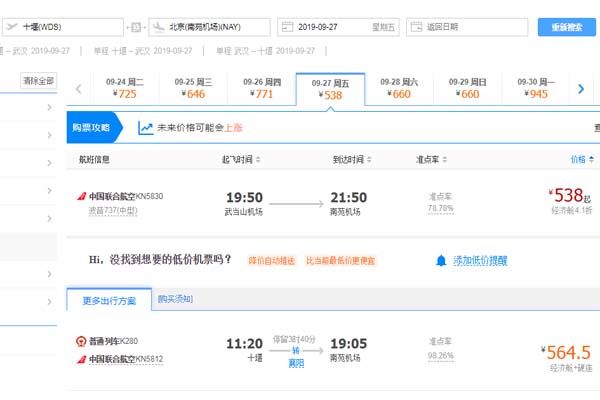Open search history 武汉–十堰 2019-09-27
600x400 pixels.
coord(266,51)
